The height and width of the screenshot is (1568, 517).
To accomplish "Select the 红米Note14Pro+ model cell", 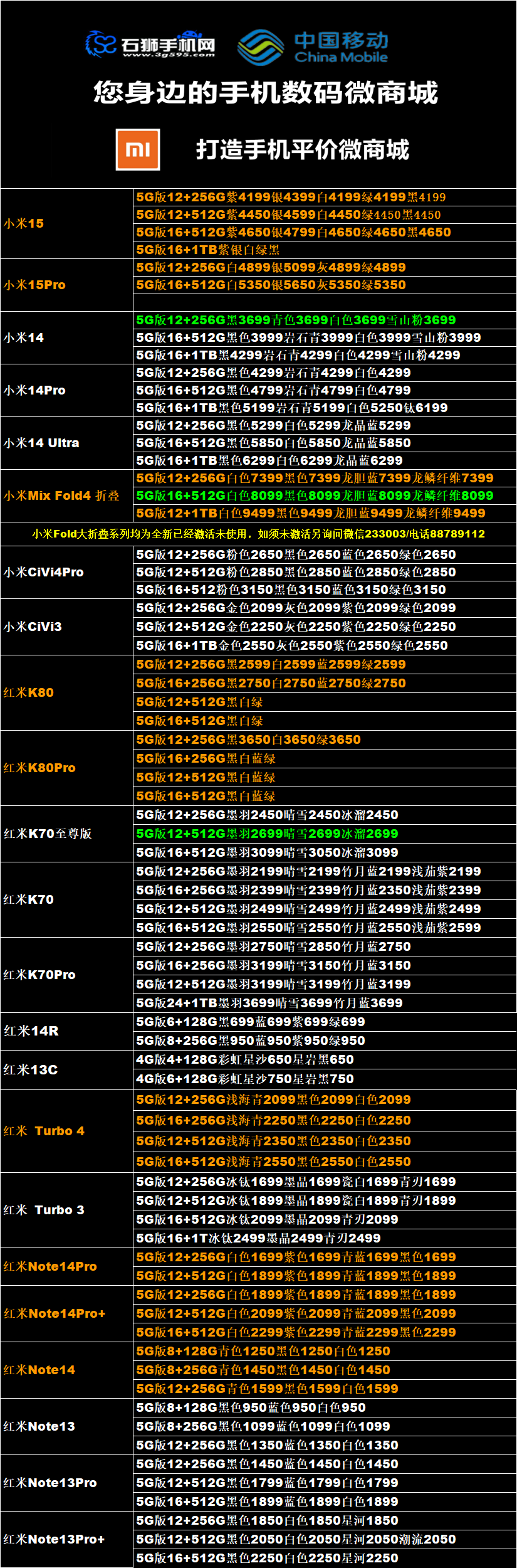I will [67, 1313].
